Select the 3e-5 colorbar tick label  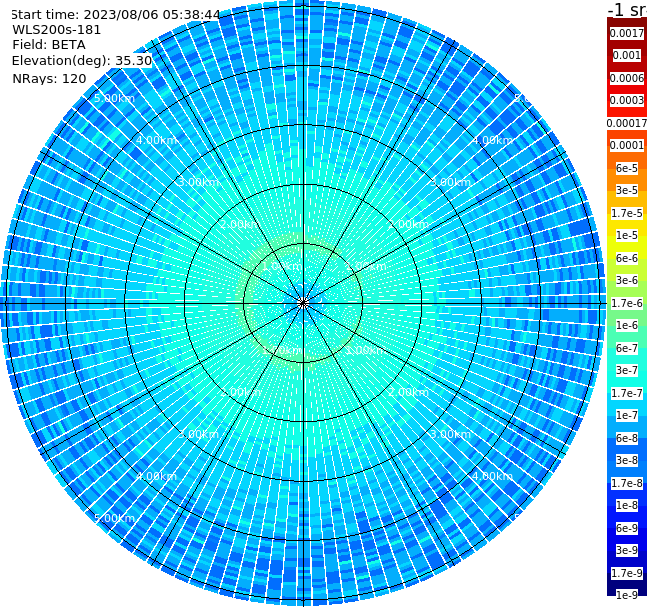(x=627, y=190)
